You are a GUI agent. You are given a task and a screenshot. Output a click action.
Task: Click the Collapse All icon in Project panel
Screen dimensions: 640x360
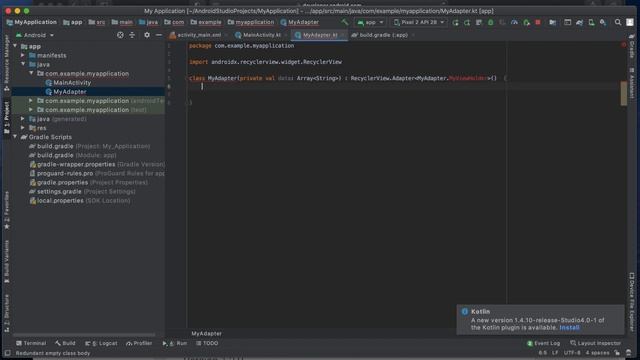132,35
